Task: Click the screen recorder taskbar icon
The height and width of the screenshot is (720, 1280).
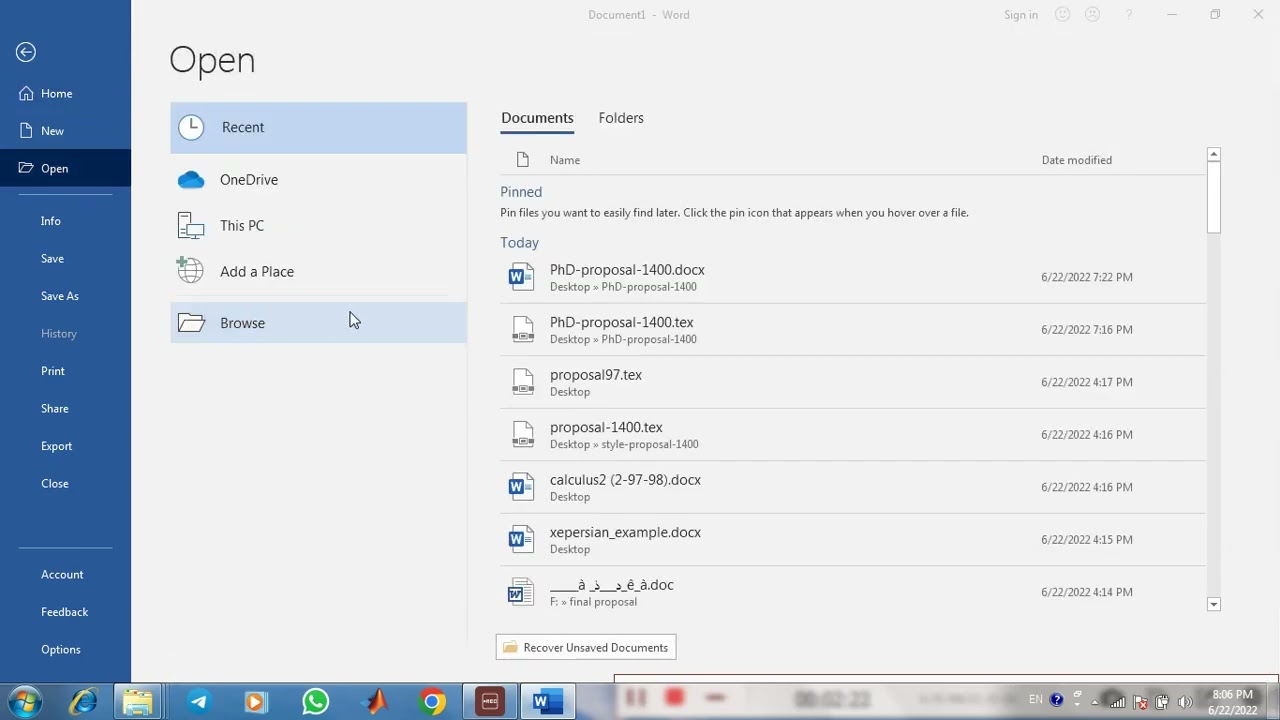Action: tap(490, 702)
